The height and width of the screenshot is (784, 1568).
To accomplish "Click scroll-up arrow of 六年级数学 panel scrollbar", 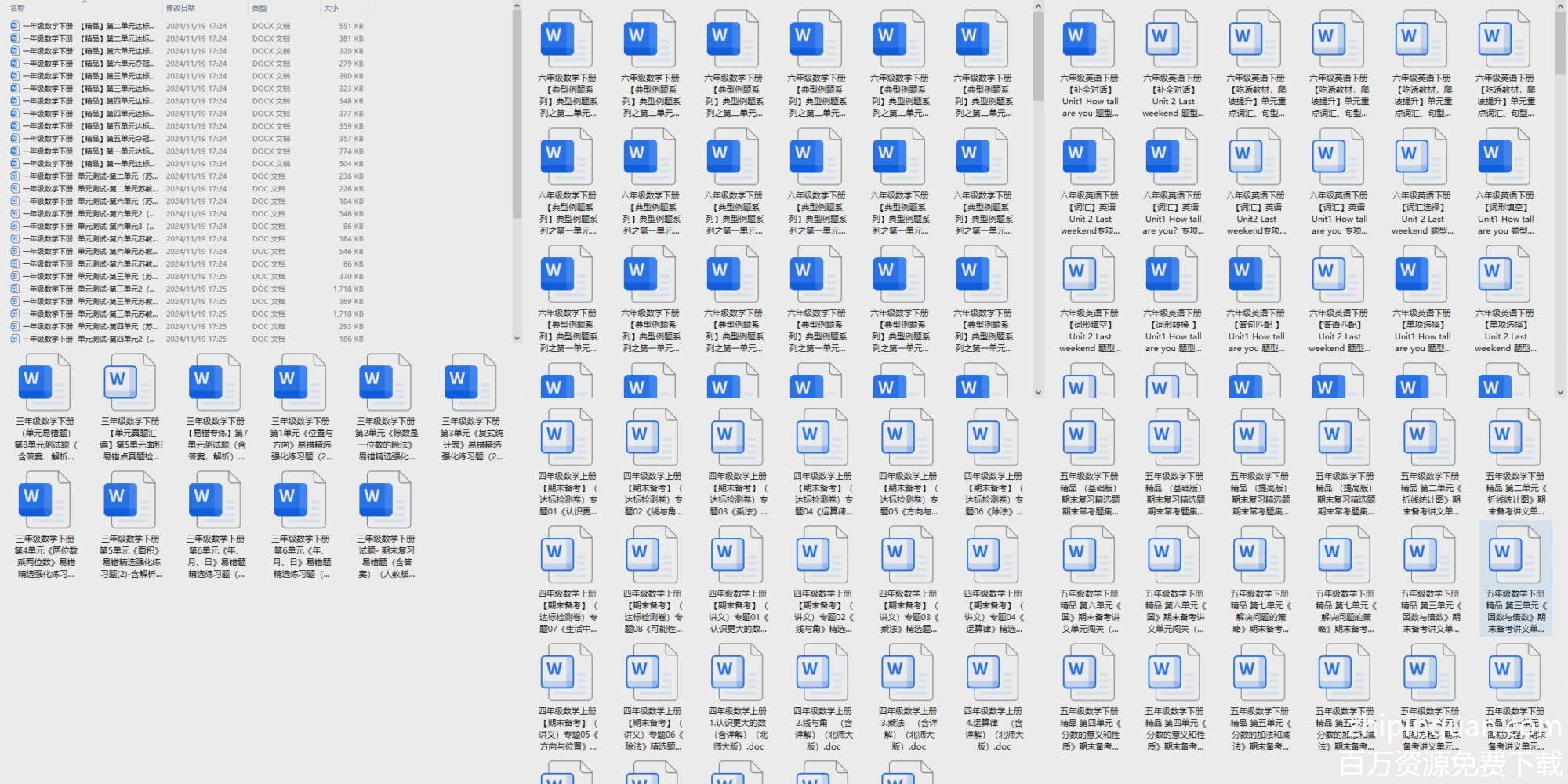I will (x=1038, y=7).
